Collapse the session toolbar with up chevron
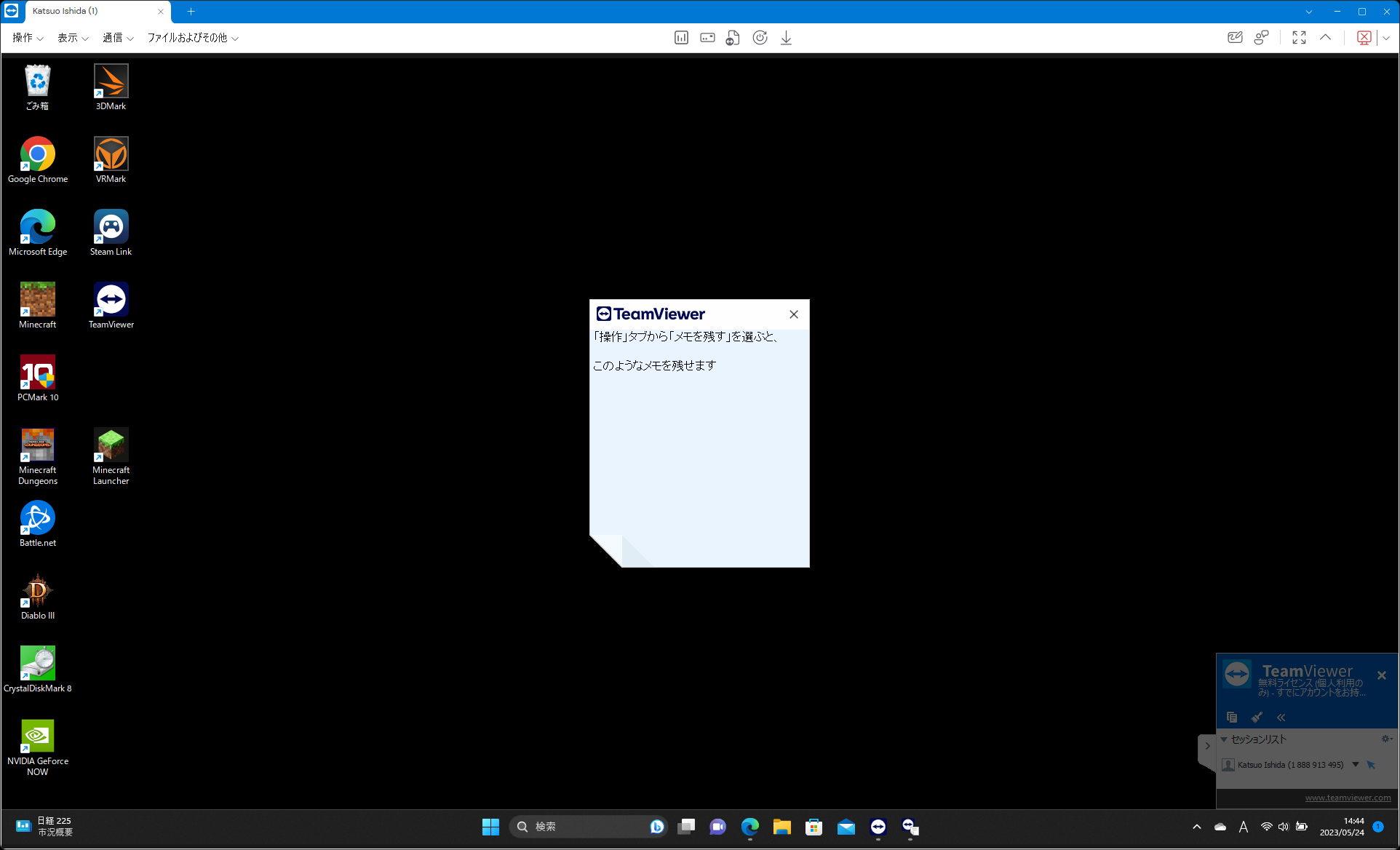Image resolution: width=1400 pixels, height=850 pixels. click(1326, 38)
